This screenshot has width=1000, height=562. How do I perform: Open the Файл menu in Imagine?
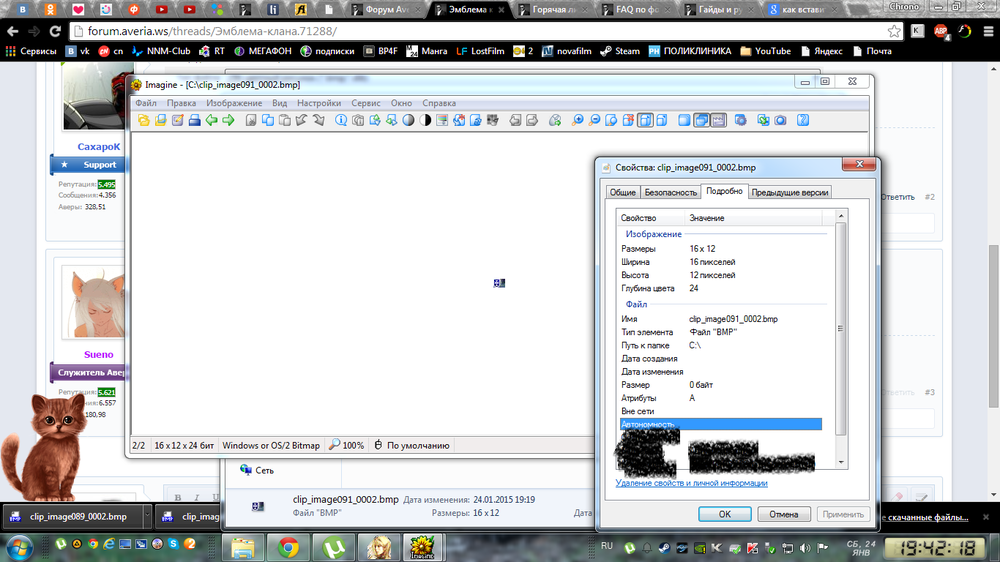tap(146, 103)
